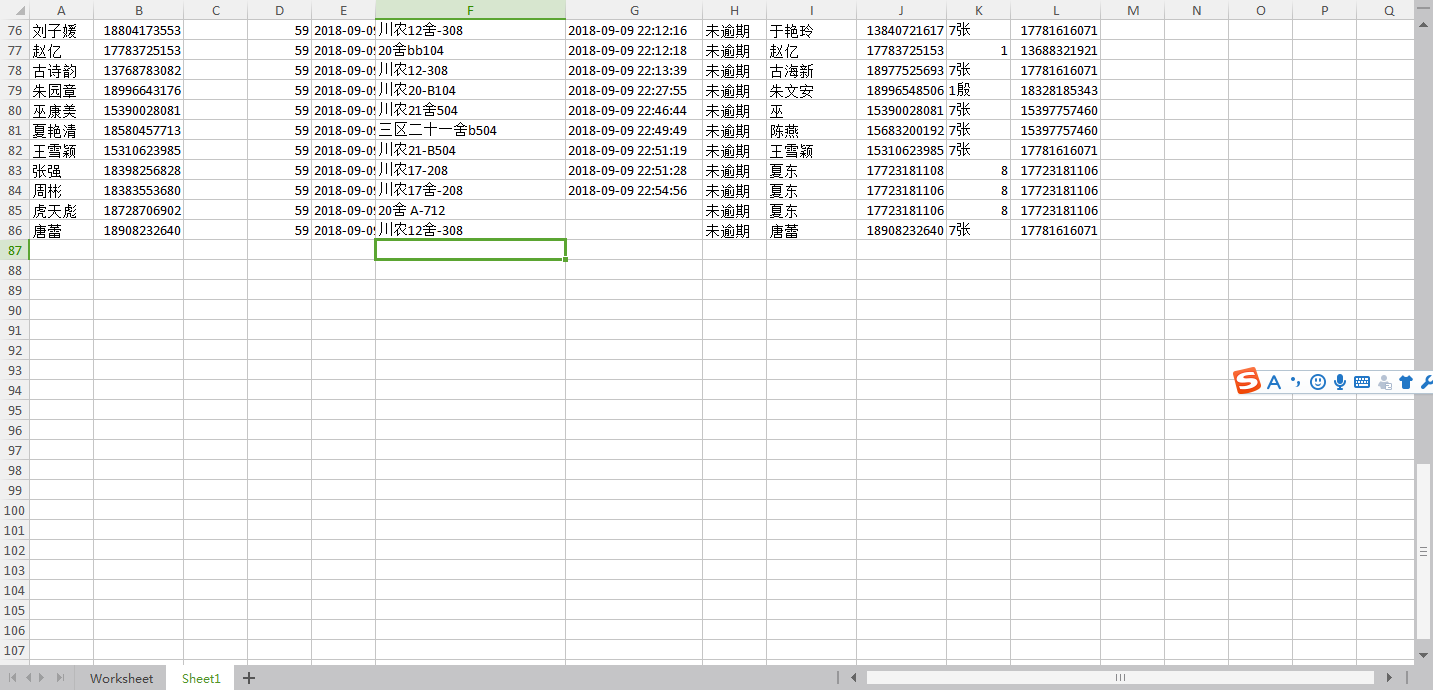Click the next sheet navigation arrow

pyautogui.click(x=43, y=678)
